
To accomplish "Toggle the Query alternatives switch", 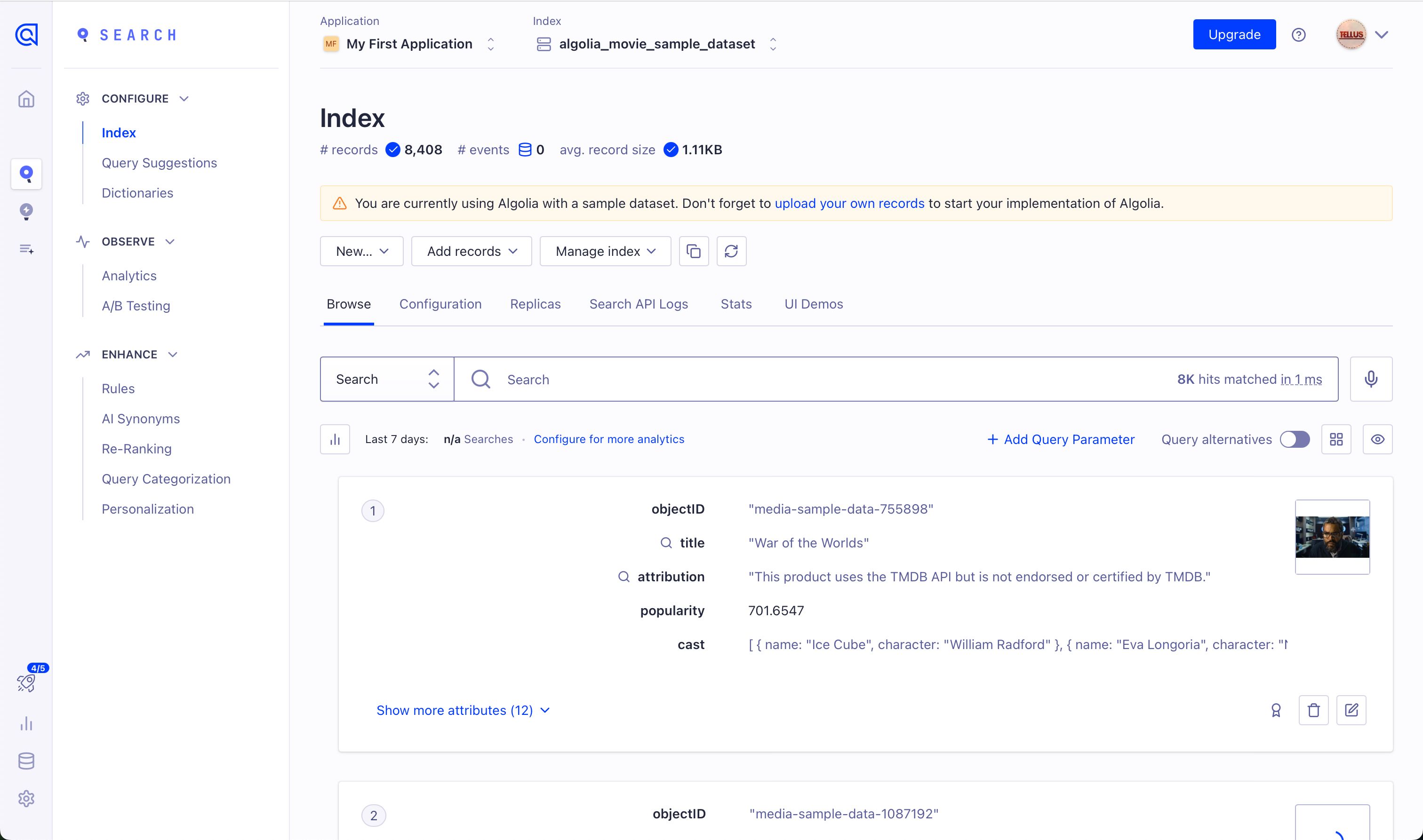I will tap(1295, 439).
